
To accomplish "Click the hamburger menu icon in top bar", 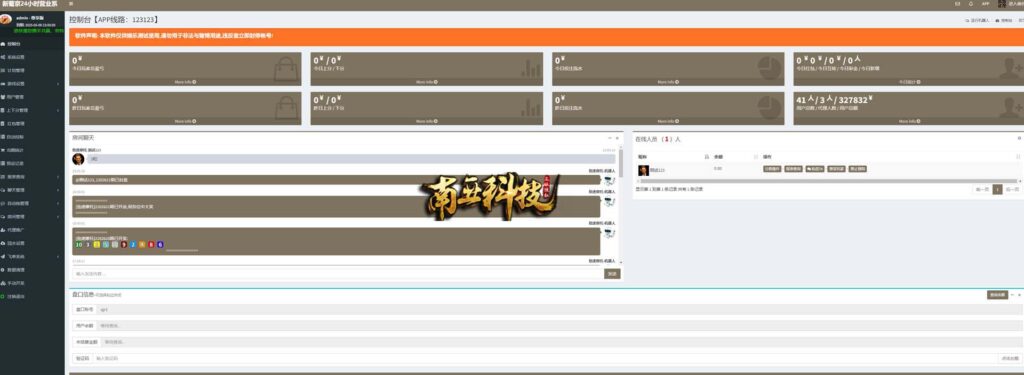I will click(x=71, y=4).
